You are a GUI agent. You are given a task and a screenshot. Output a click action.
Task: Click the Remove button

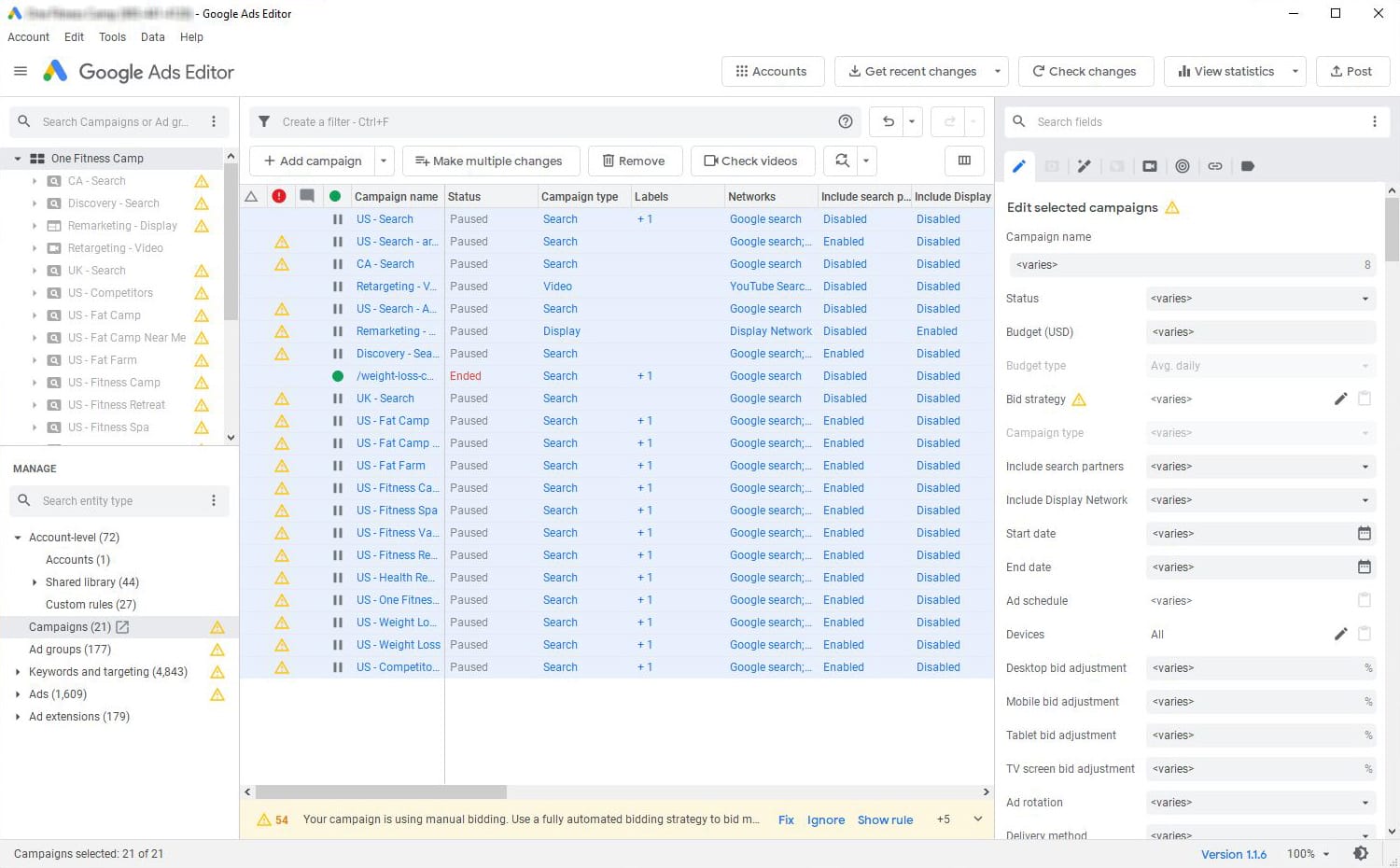[635, 161]
